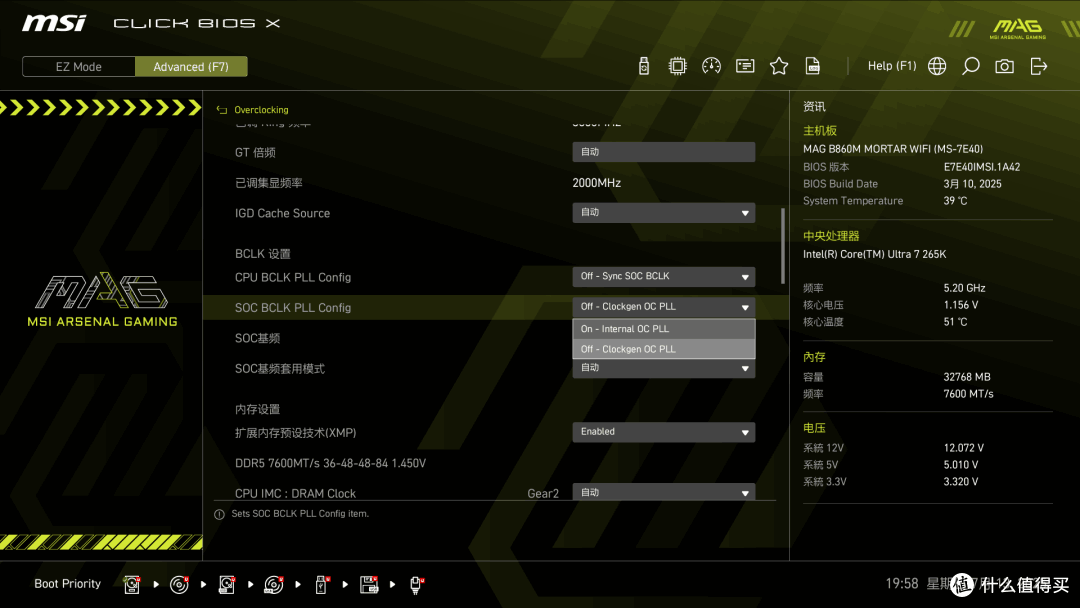
Task: Open the log file document icon
Action: click(x=813, y=66)
